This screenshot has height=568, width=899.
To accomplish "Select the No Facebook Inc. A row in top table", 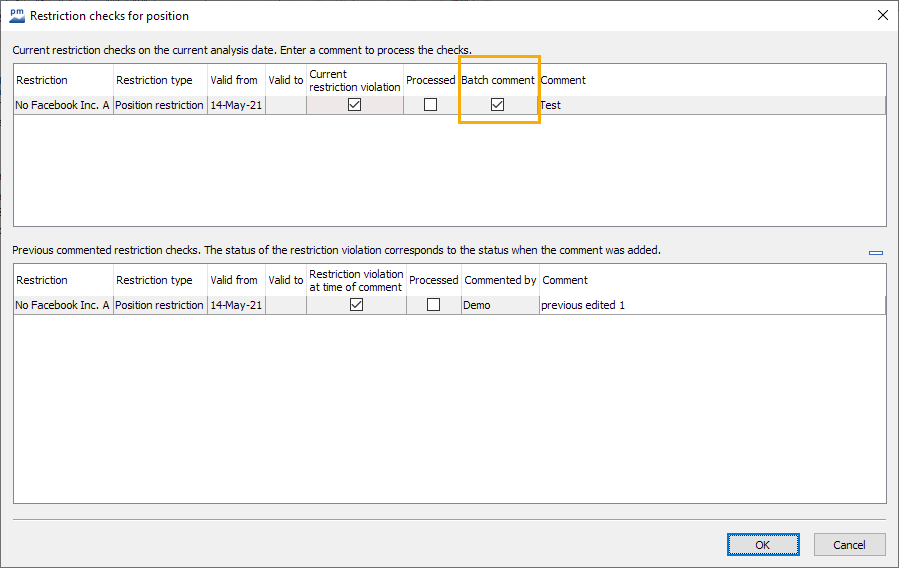I will pos(62,105).
